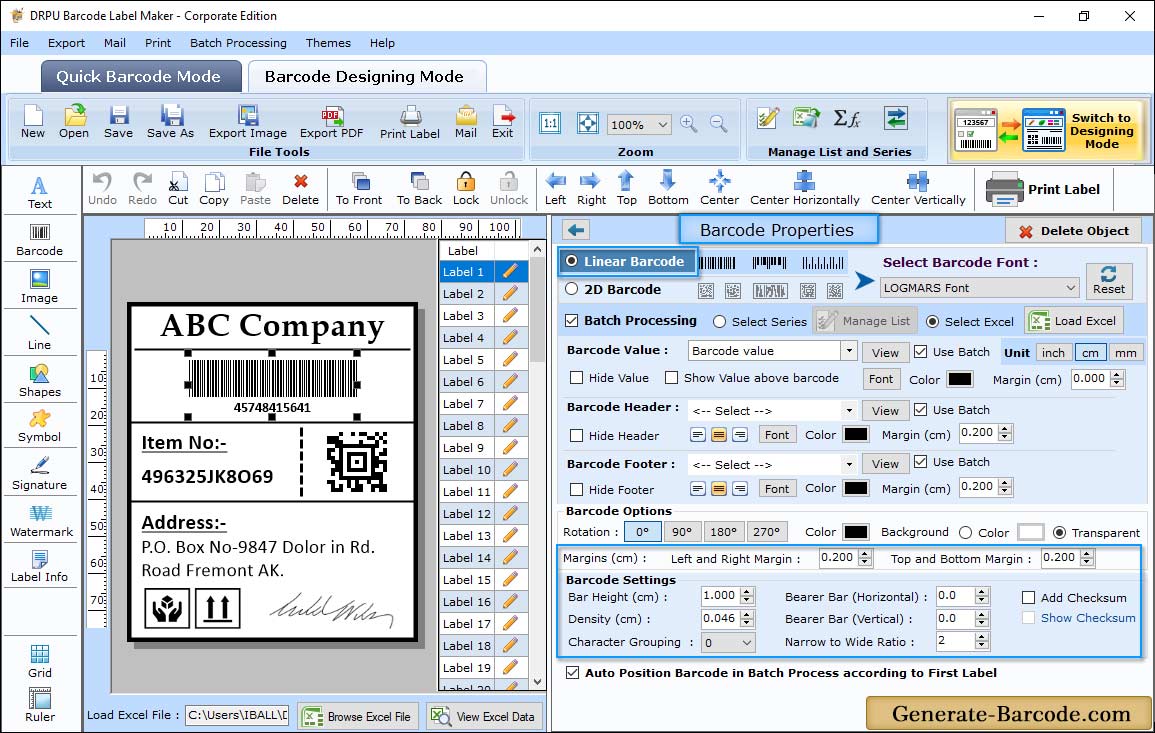Expand the Barcode Footer select dropdown

coord(849,464)
